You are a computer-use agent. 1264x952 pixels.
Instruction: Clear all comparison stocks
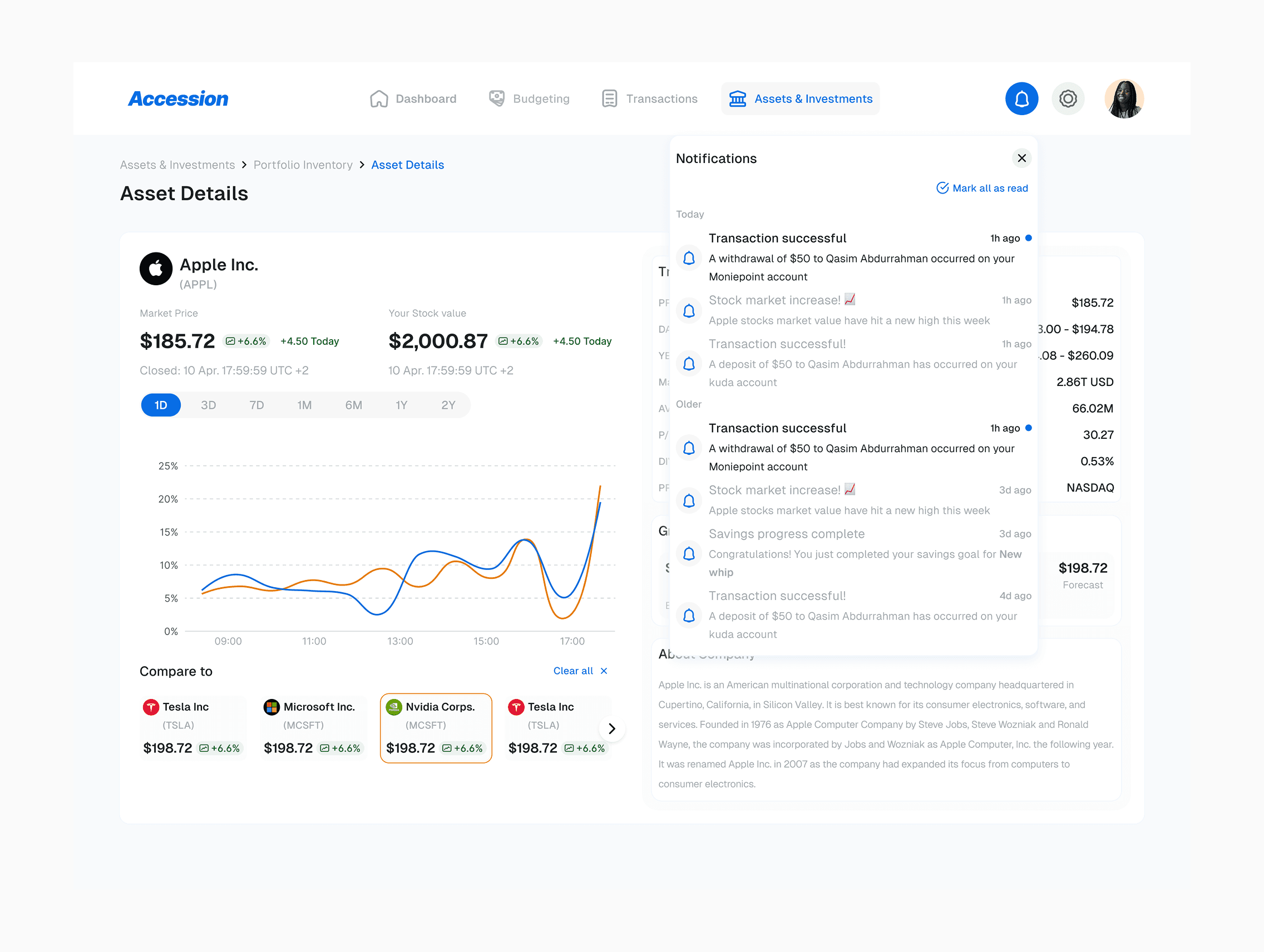580,671
